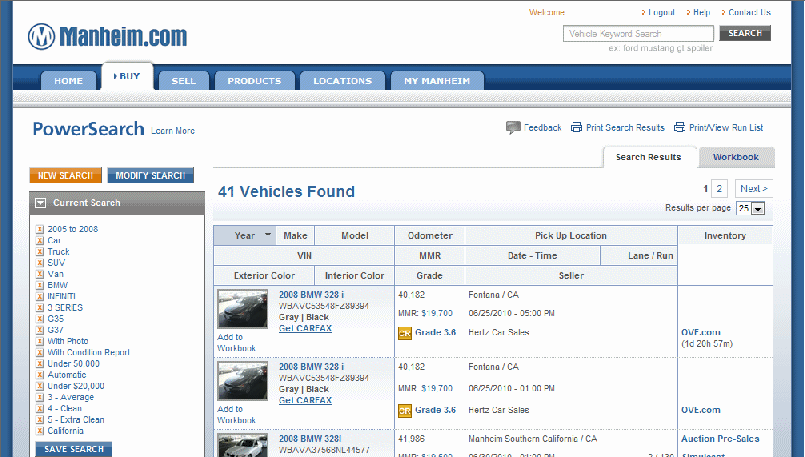The height and width of the screenshot is (457, 805).
Task: Remove the 'Automatic' filter X icon
Action: click(40, 375)
